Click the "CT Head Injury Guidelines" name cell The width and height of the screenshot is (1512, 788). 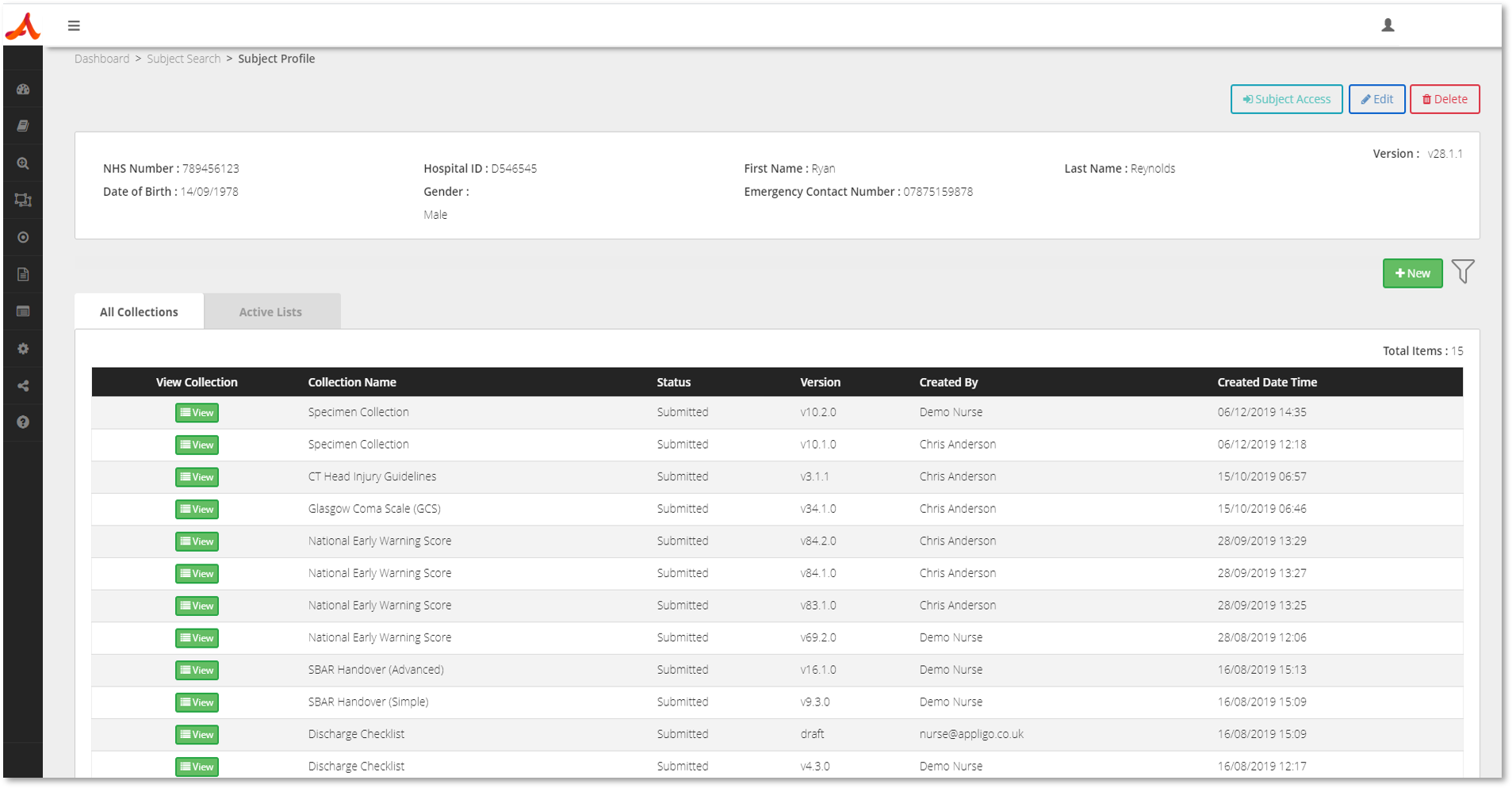click(x=372, y=476)
